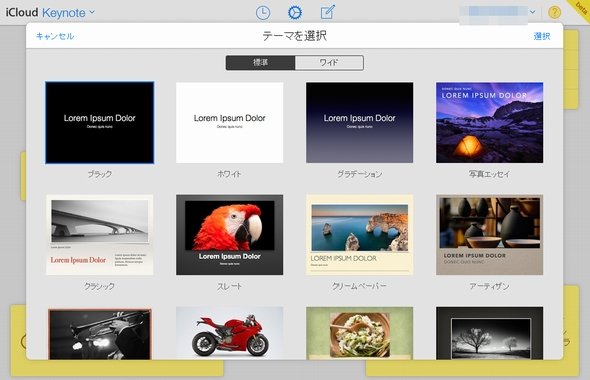Switch to the ワイド aspect ratio
Screen dimensions: 590x380
click(x=329, y=63)
